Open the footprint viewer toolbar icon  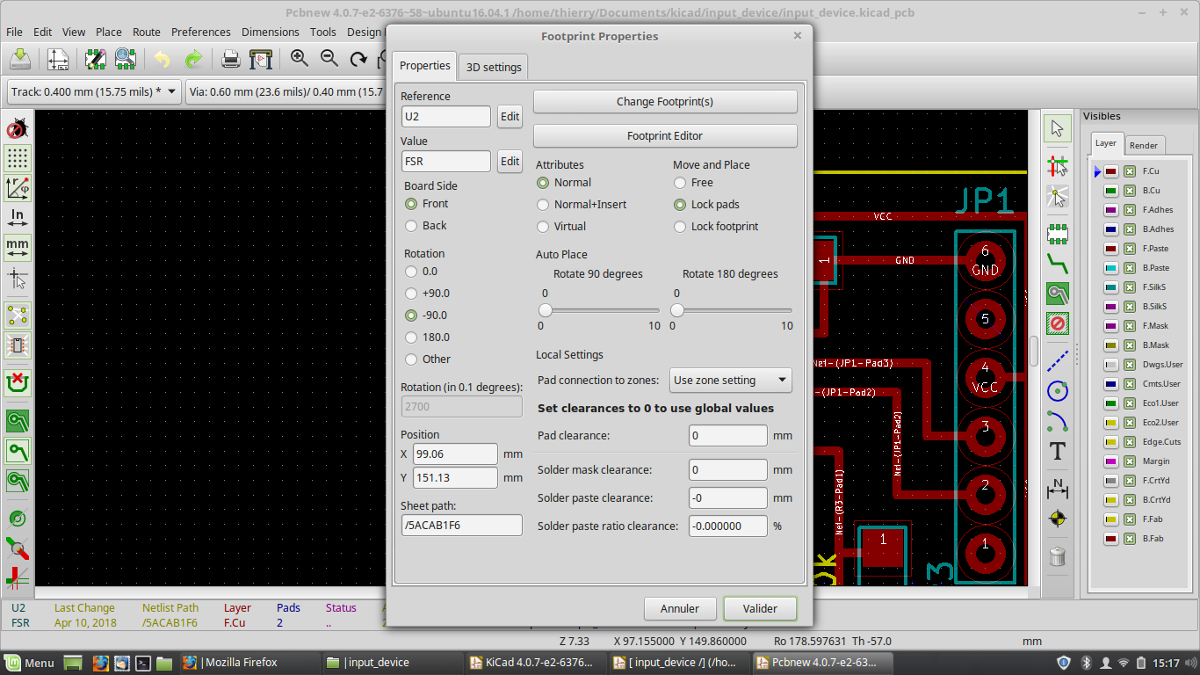pyautogui.click(x=125, y=59)
